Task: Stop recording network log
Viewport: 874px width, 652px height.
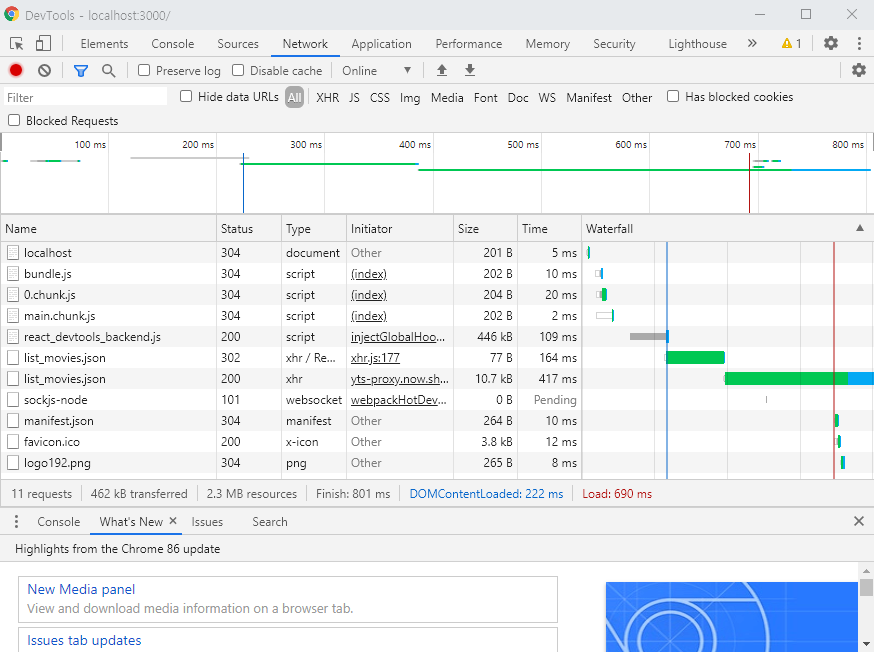Action: point(16,70)
